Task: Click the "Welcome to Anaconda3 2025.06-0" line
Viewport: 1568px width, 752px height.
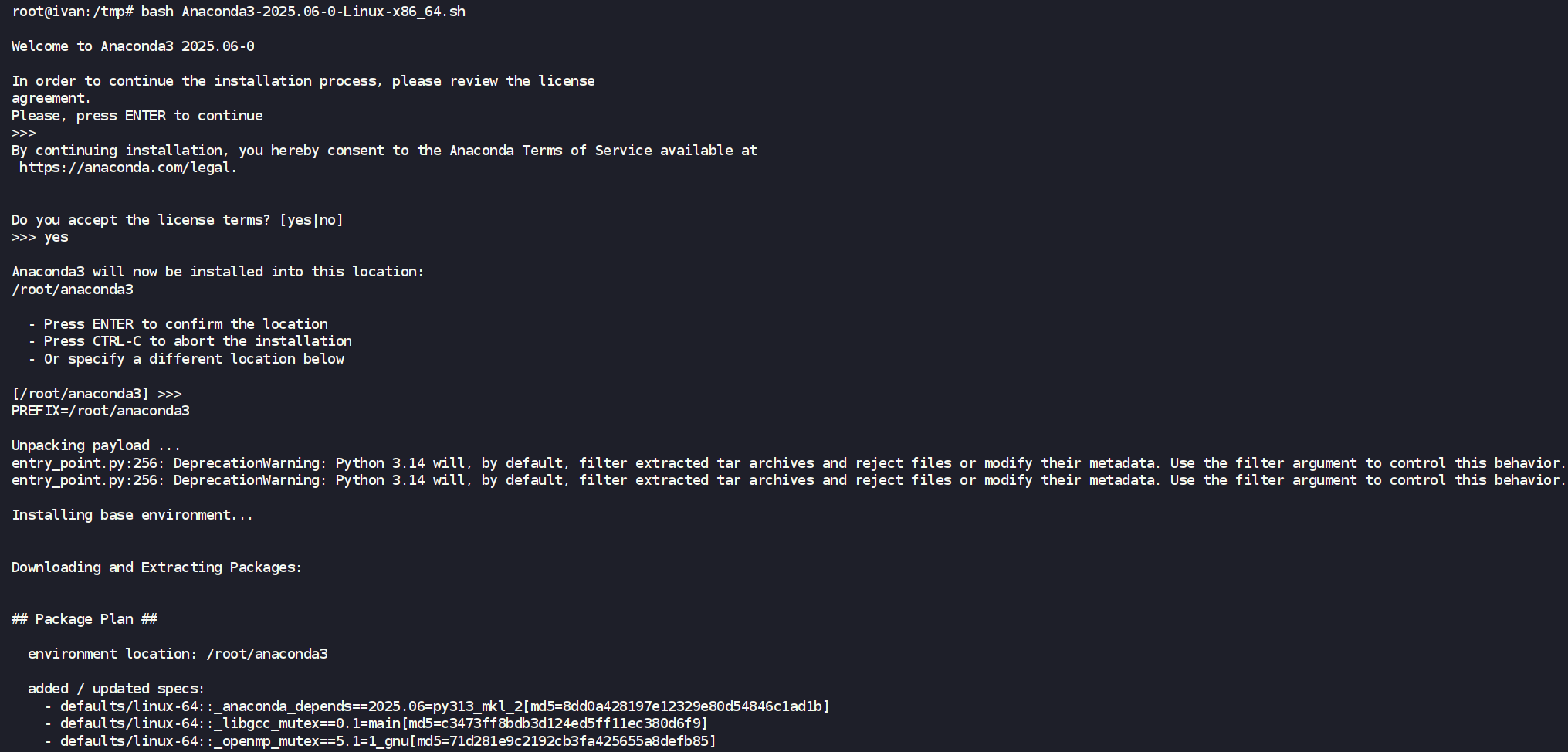Action: coord(133,46)
